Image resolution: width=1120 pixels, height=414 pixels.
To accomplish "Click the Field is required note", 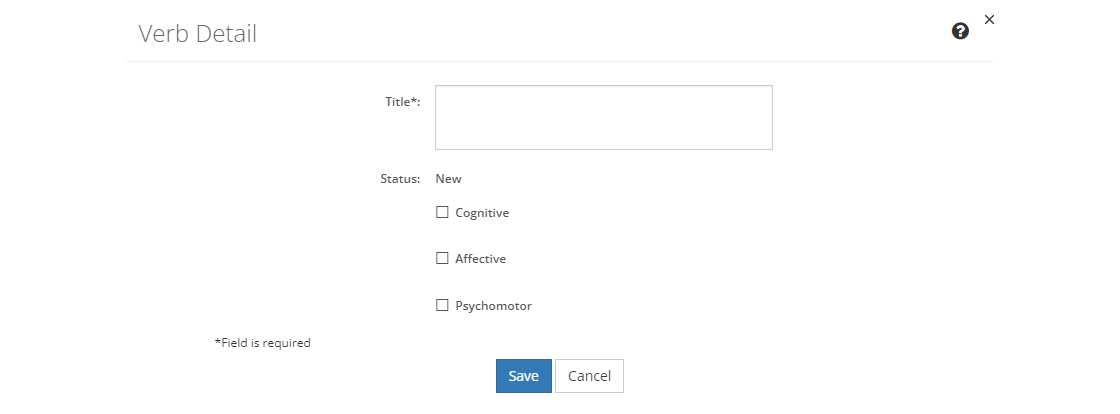I will pyautogui.click(x=263, y=343).
